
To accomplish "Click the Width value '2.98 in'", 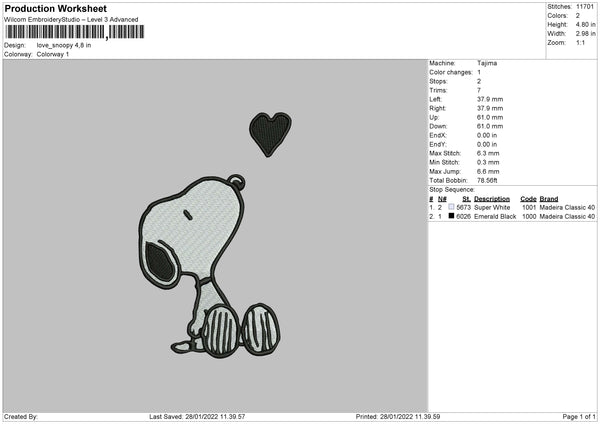I will [585, 34].
